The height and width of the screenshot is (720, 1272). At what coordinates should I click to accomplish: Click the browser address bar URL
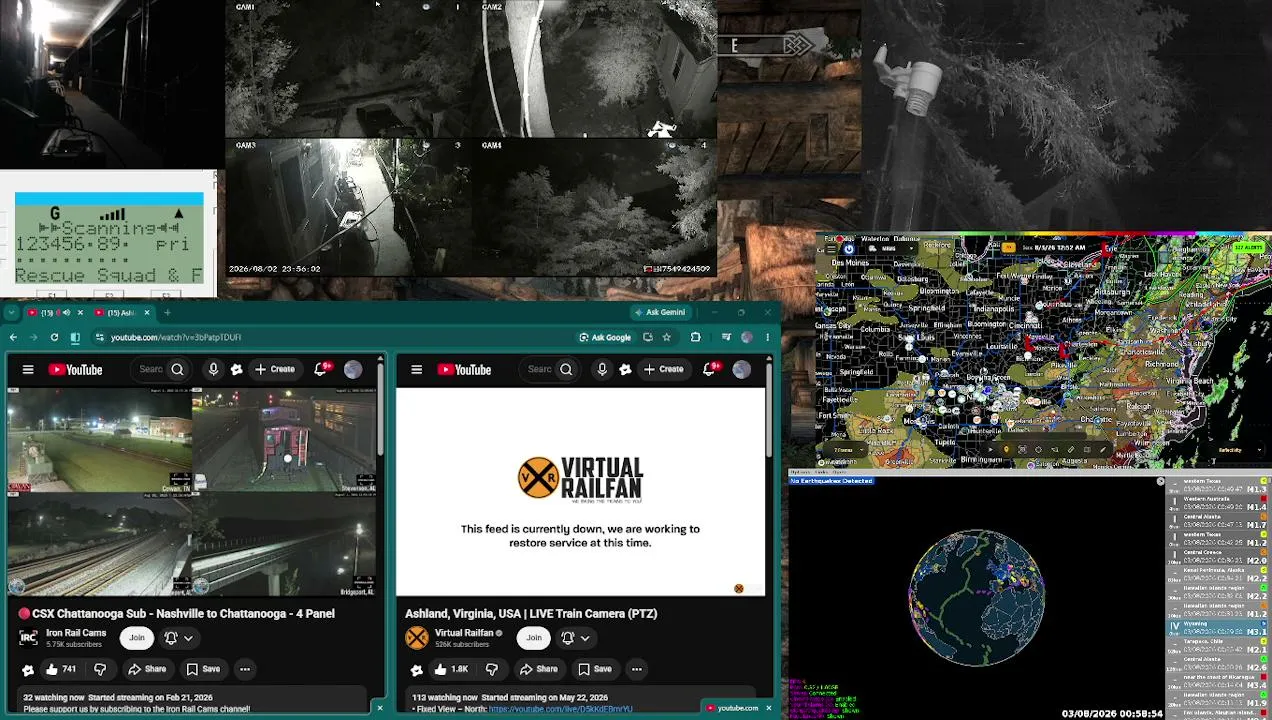176,337
